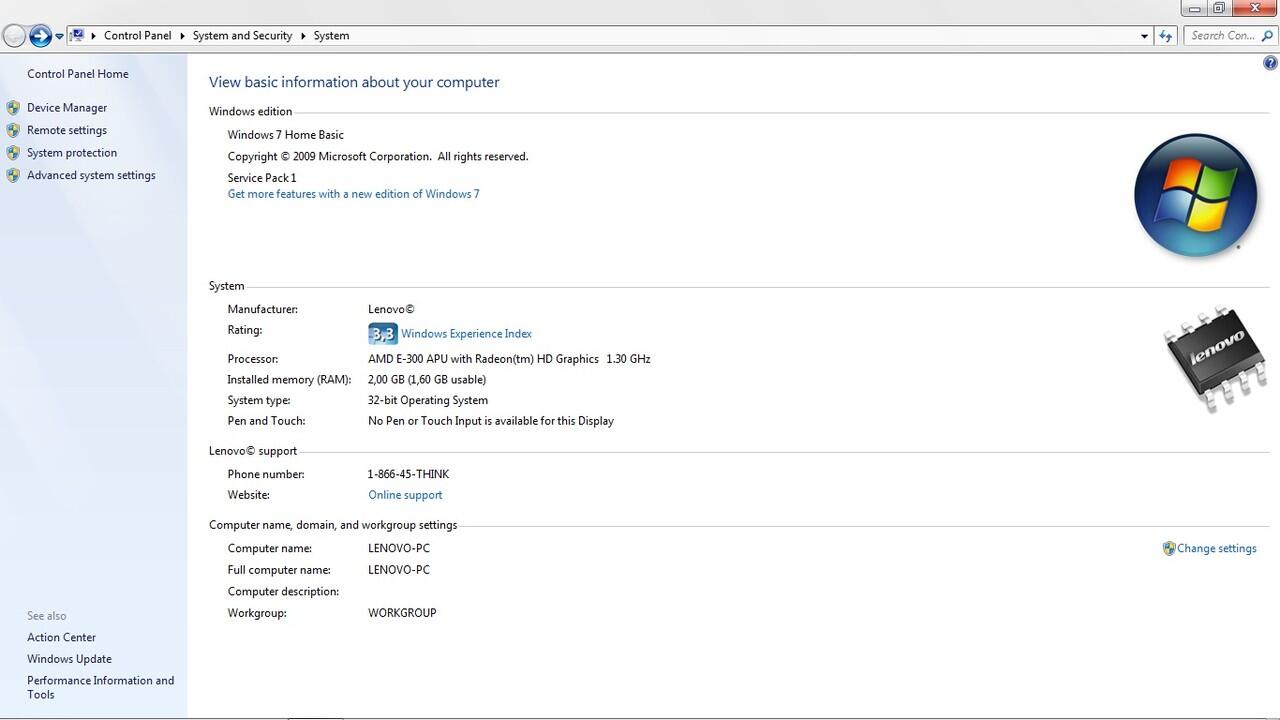Click the Search Control Panel field
The width and height of the screenshot is (1280, 720).
pyautogui.click(x=1222, y=35)
